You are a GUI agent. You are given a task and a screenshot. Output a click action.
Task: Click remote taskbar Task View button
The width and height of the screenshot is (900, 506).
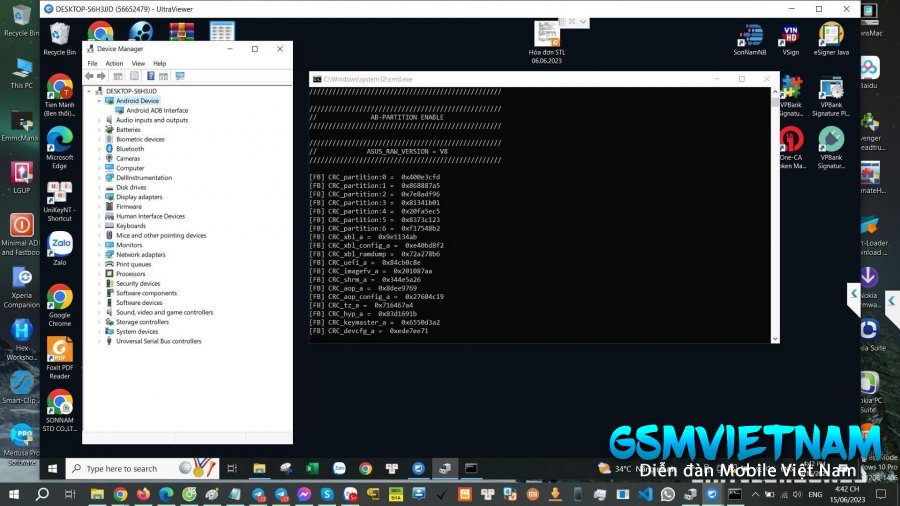(232, 469)
